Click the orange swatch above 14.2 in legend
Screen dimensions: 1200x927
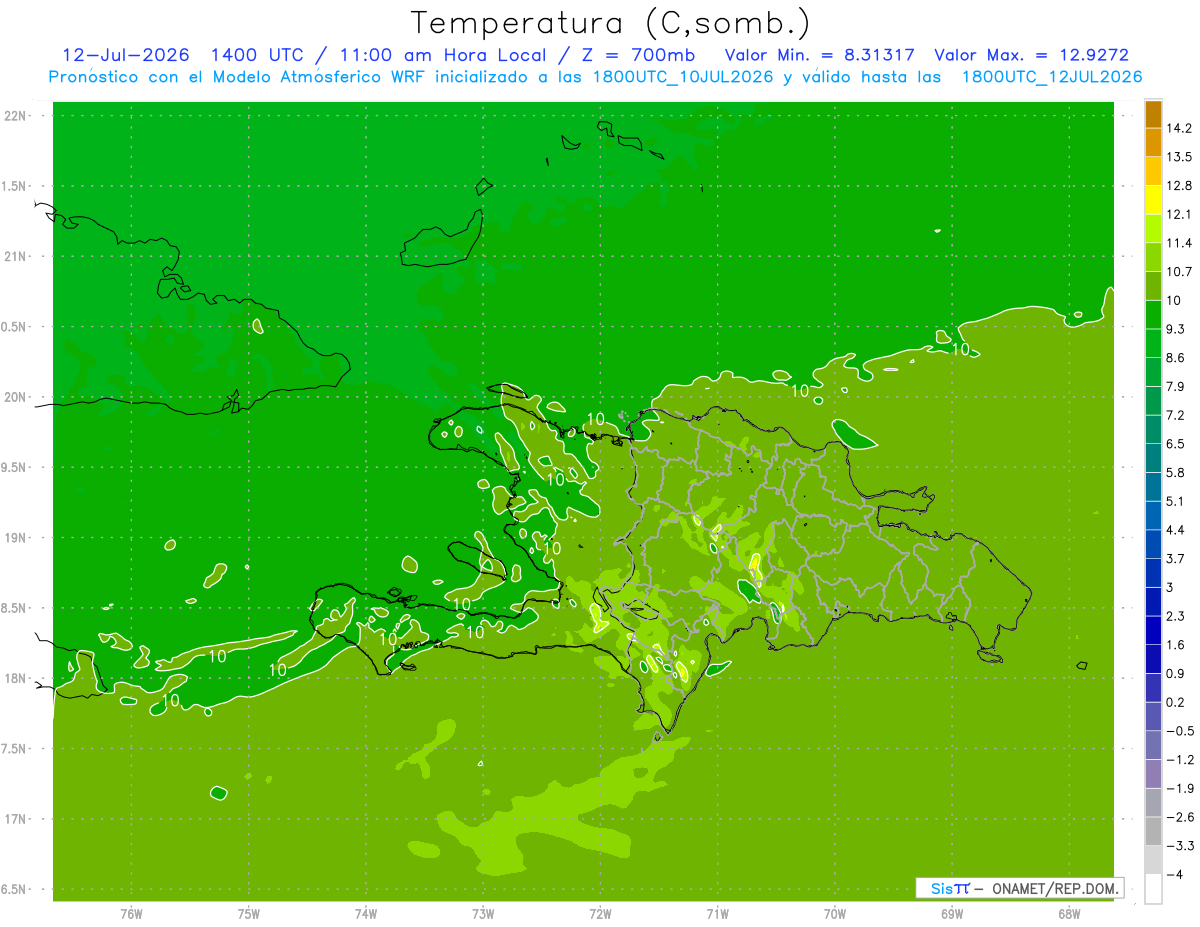(x=1153, y=114)
